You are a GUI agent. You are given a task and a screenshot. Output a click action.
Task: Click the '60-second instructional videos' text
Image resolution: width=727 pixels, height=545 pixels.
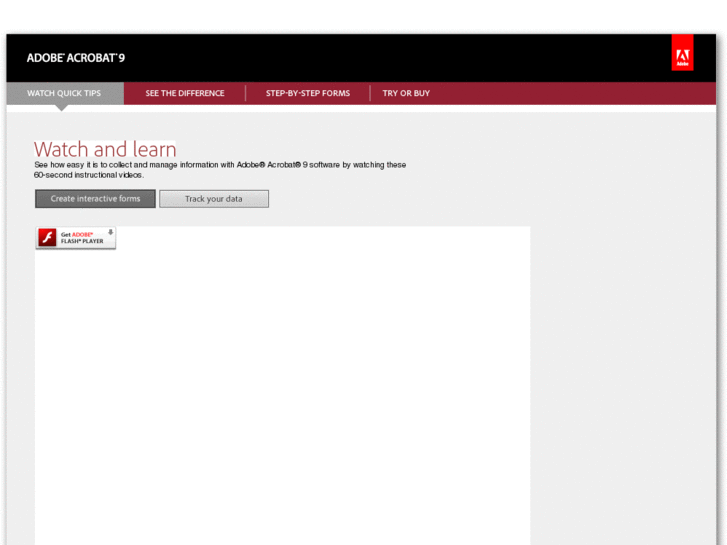pos(89,175)
